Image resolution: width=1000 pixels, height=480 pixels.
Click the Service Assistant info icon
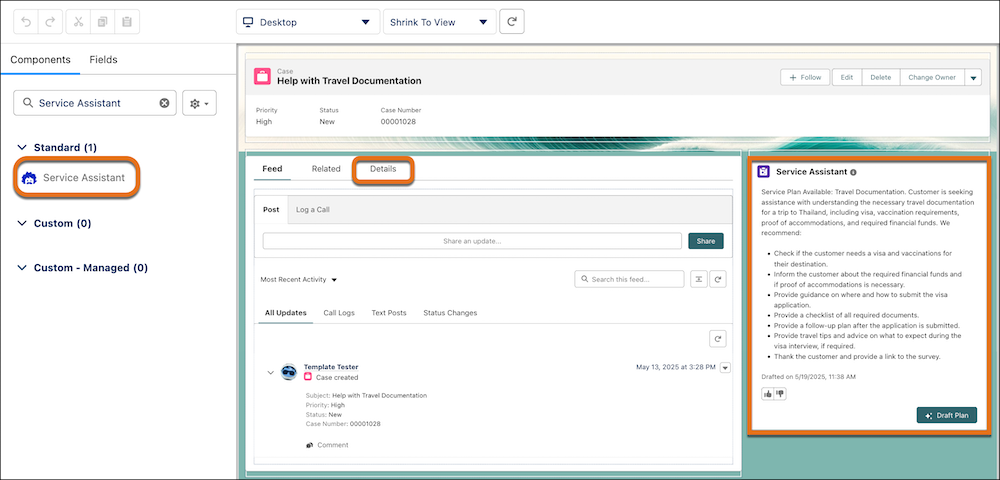[x=853, y=172]
